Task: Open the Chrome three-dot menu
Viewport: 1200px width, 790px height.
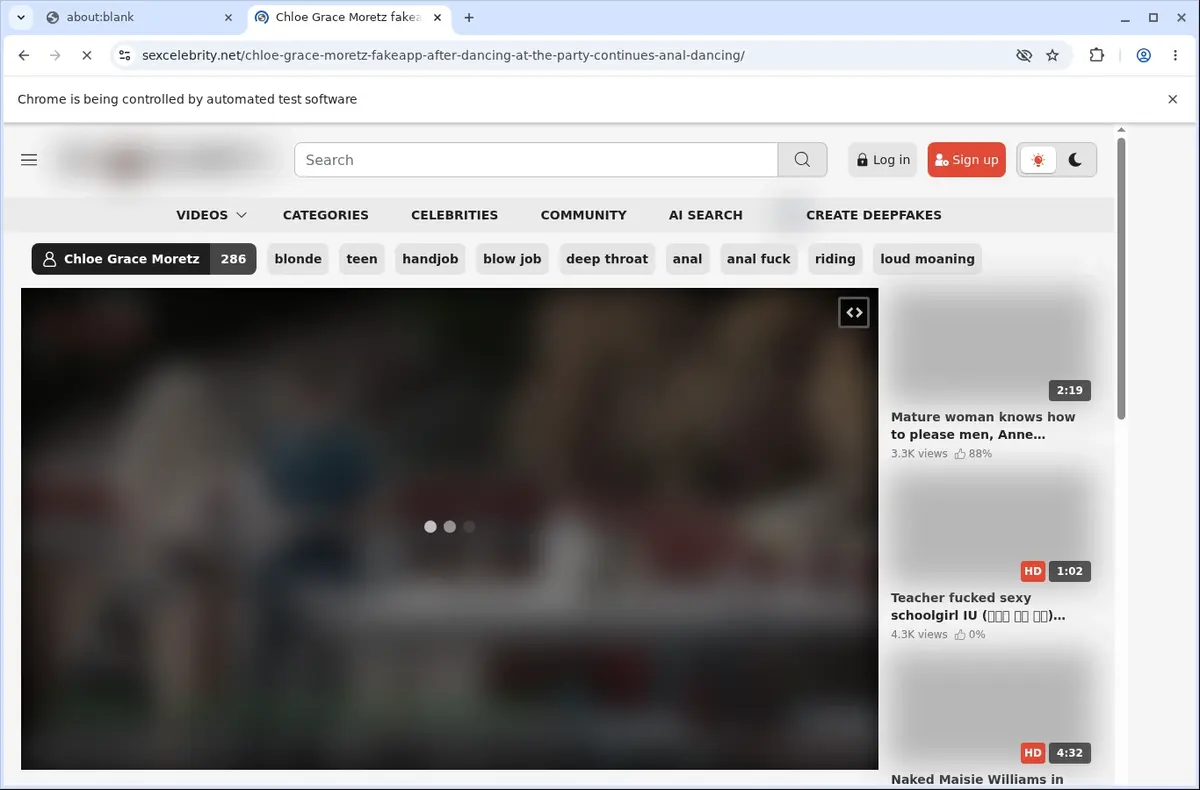Action: (x=1173, y=55)
